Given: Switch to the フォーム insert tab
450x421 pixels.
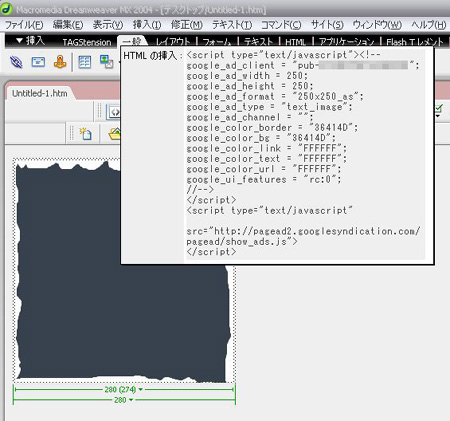Looking at the screenshot, I should [x=217, y=42].
